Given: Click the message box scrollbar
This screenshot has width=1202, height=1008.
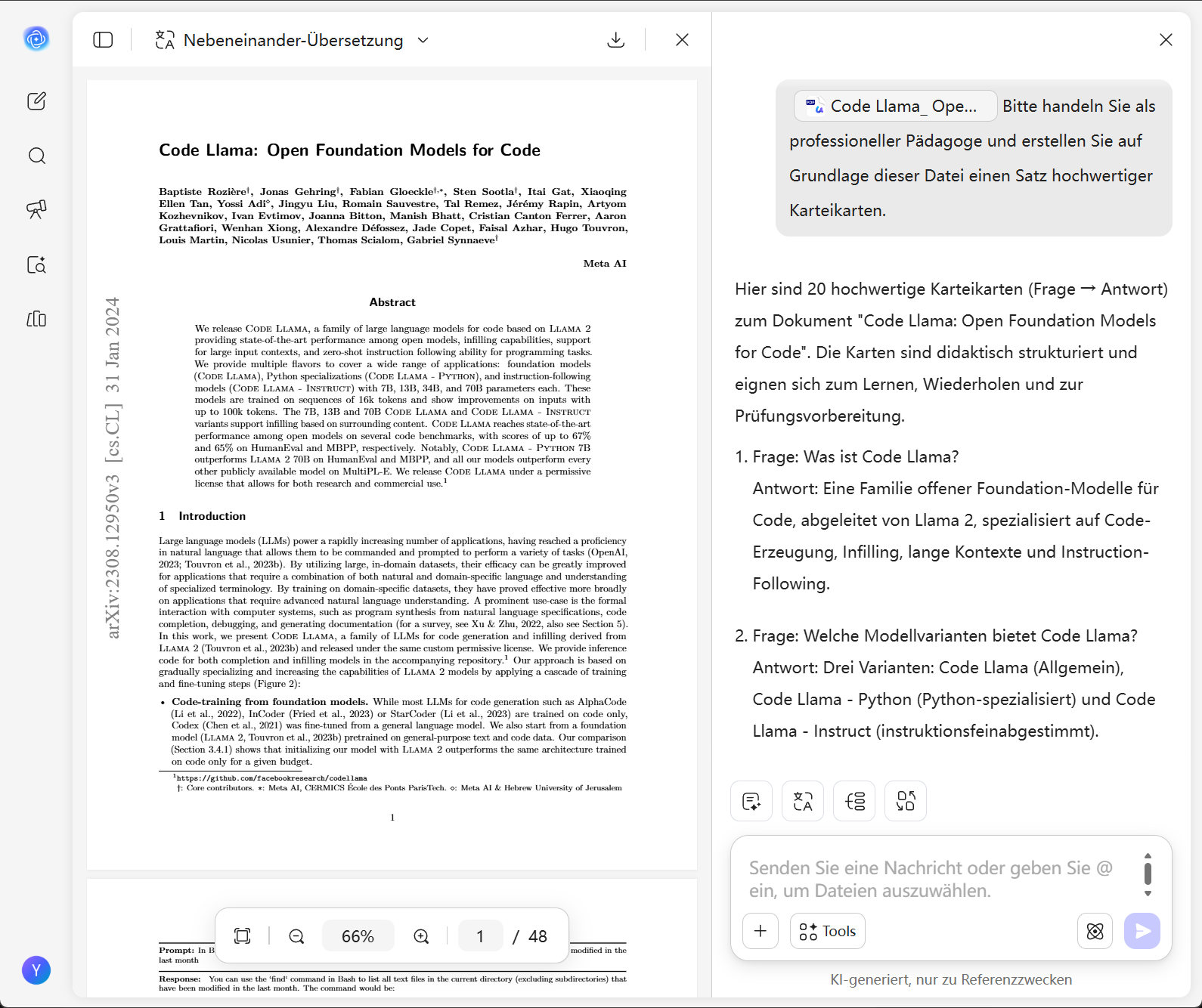Looking at the screenshot, I should click(1148, 874).
